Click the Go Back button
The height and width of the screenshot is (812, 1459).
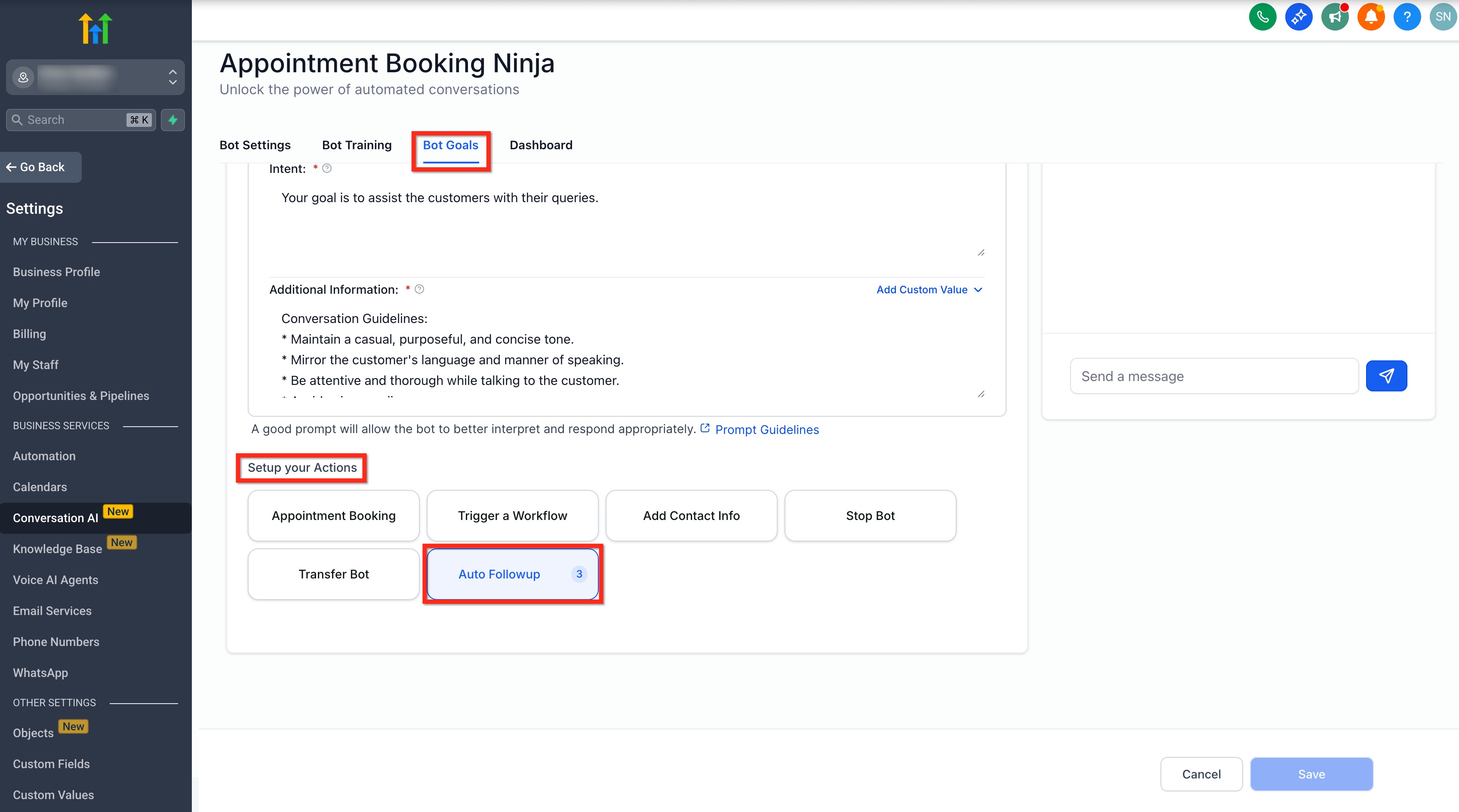click(41, 167)
